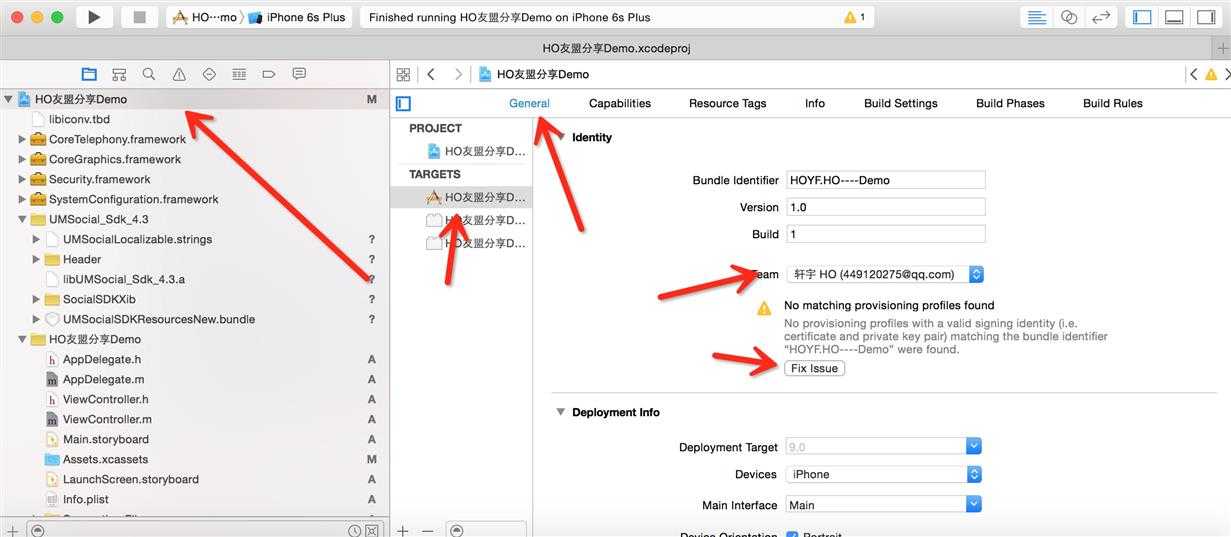Screen dimensions: 1231x537
Task: Select the General tab
Action: [x=529, y=103]
